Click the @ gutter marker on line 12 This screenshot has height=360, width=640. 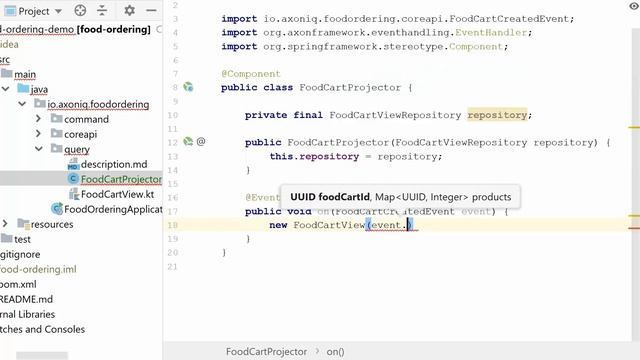[x=201, y=142]
